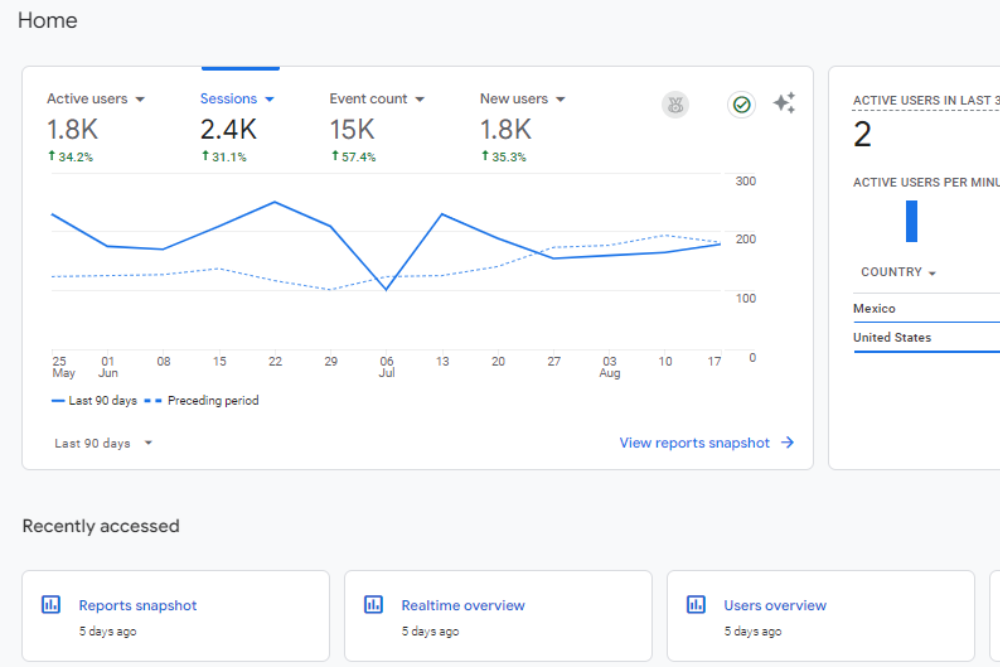Image resolution: width=1000 pixels, height=667 pixels.
Task: Open the Sessions metric dropdown arrow
Action: pyautogui.click(x=269, y=99)
